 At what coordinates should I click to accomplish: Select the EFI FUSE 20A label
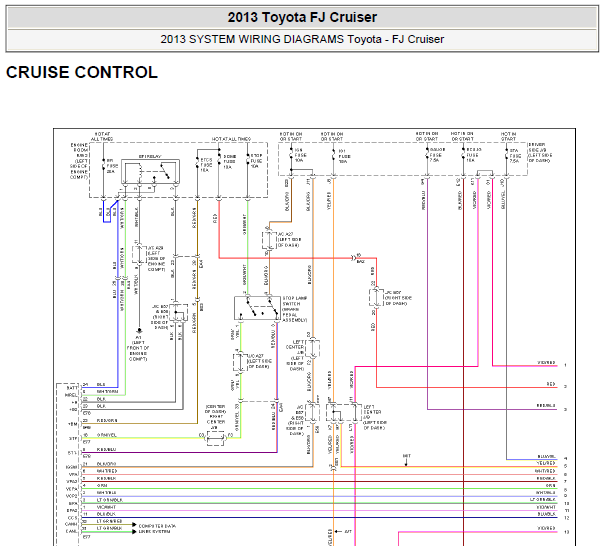112,166
